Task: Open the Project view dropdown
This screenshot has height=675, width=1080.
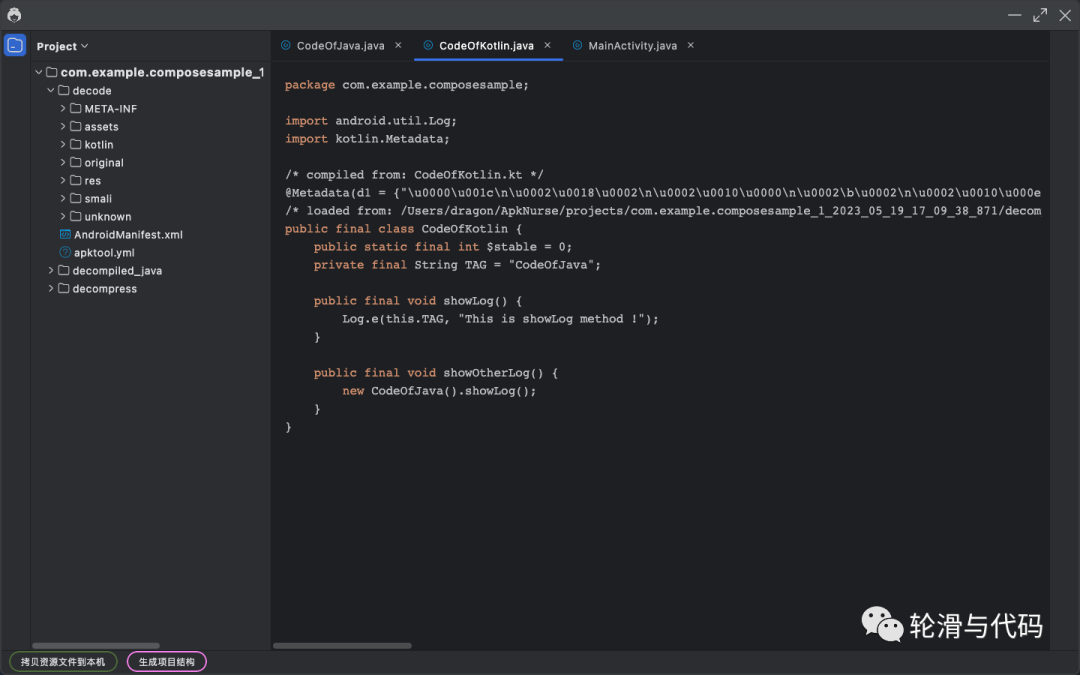Action: [x=63, y=46]
